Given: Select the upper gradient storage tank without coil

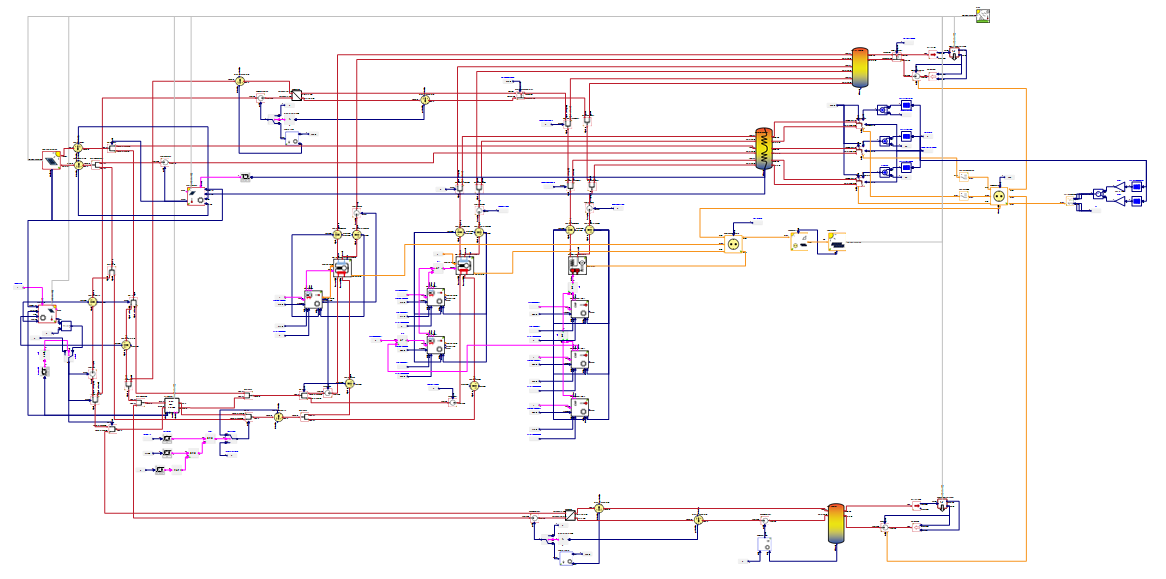Looking at the screenshot, I should (x=859, y=68).
